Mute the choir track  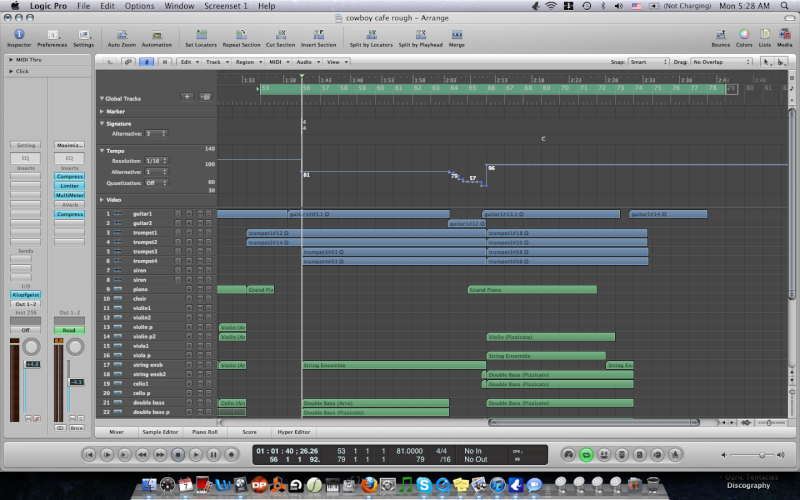[x=200, y=298]
